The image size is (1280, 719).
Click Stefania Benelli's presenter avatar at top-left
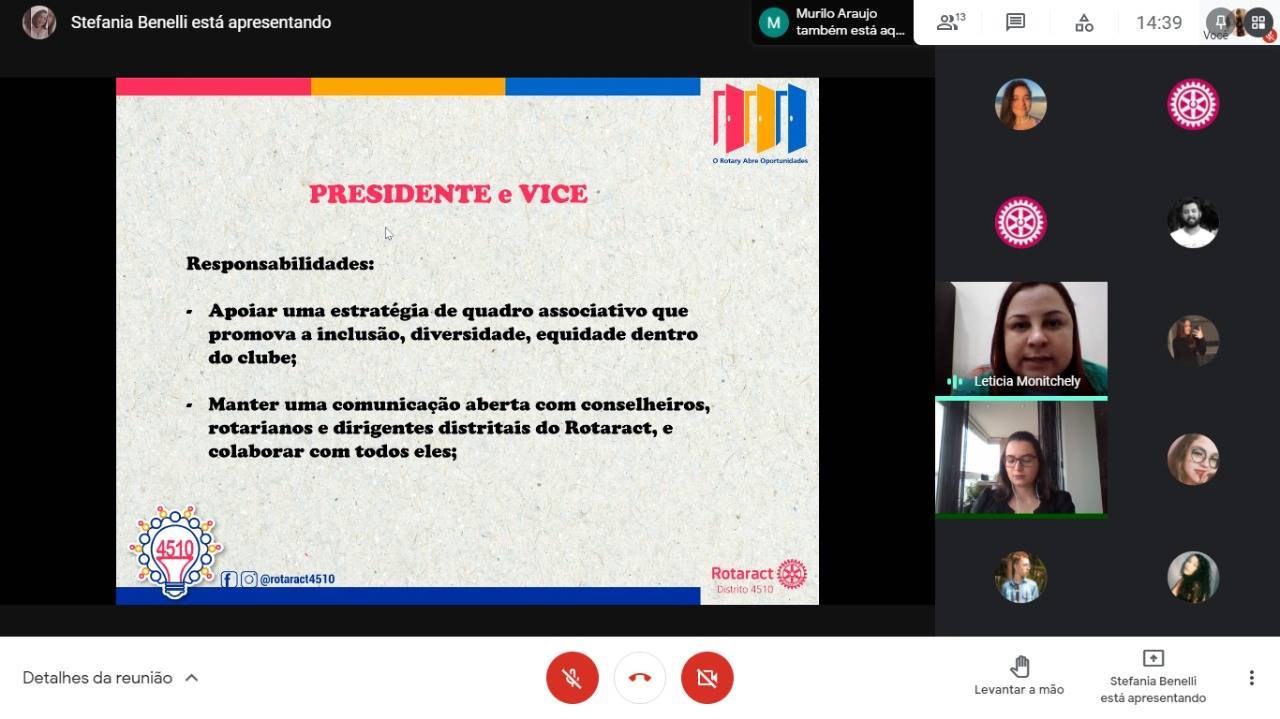pyautogui.click(x=39, y=22)
